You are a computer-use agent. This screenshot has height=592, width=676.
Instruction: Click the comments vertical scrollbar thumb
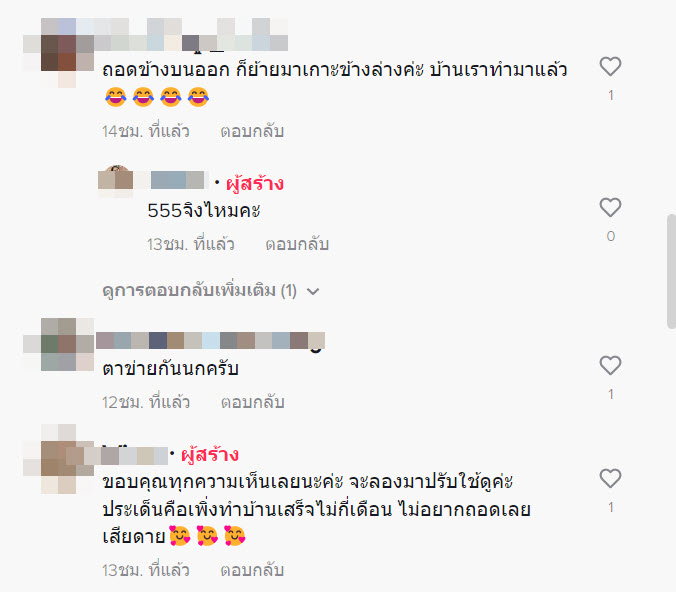pos(671,272)
